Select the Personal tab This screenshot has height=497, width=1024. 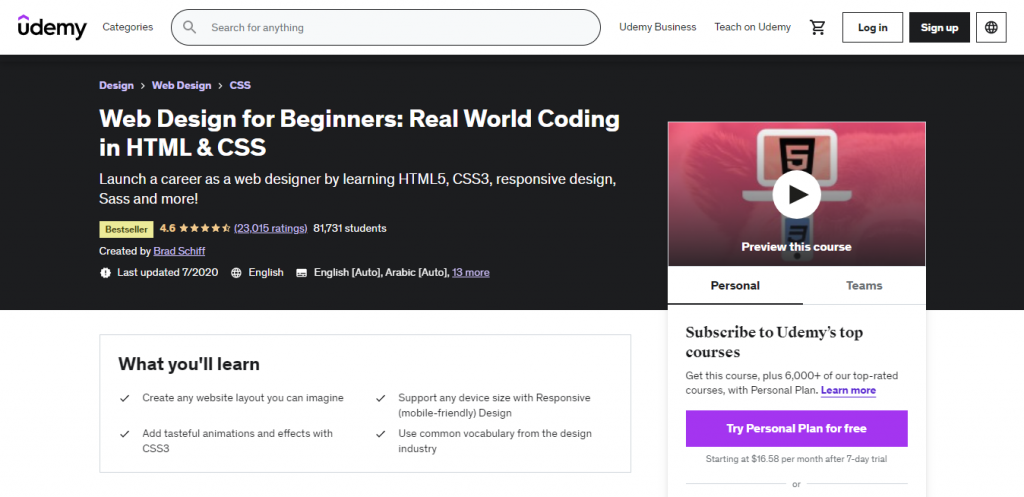pyautogui.click(x=735, y=285)
